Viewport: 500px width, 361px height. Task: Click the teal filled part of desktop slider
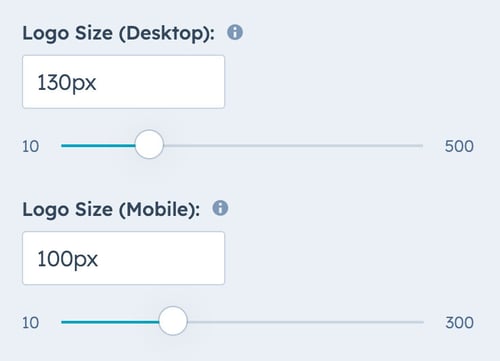pos(98,145)
